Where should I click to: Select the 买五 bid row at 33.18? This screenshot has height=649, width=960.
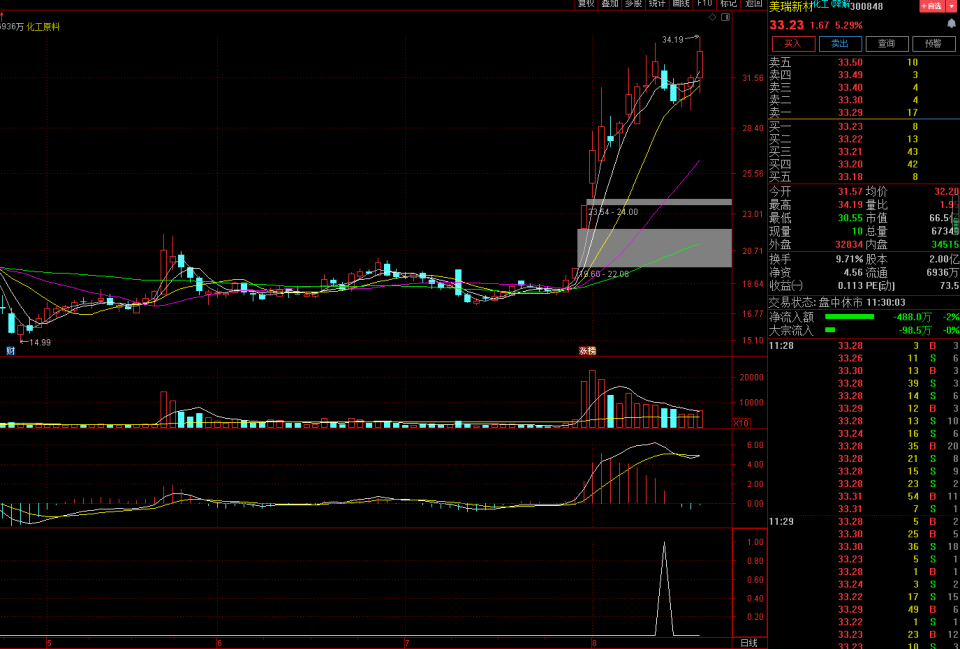864,177
